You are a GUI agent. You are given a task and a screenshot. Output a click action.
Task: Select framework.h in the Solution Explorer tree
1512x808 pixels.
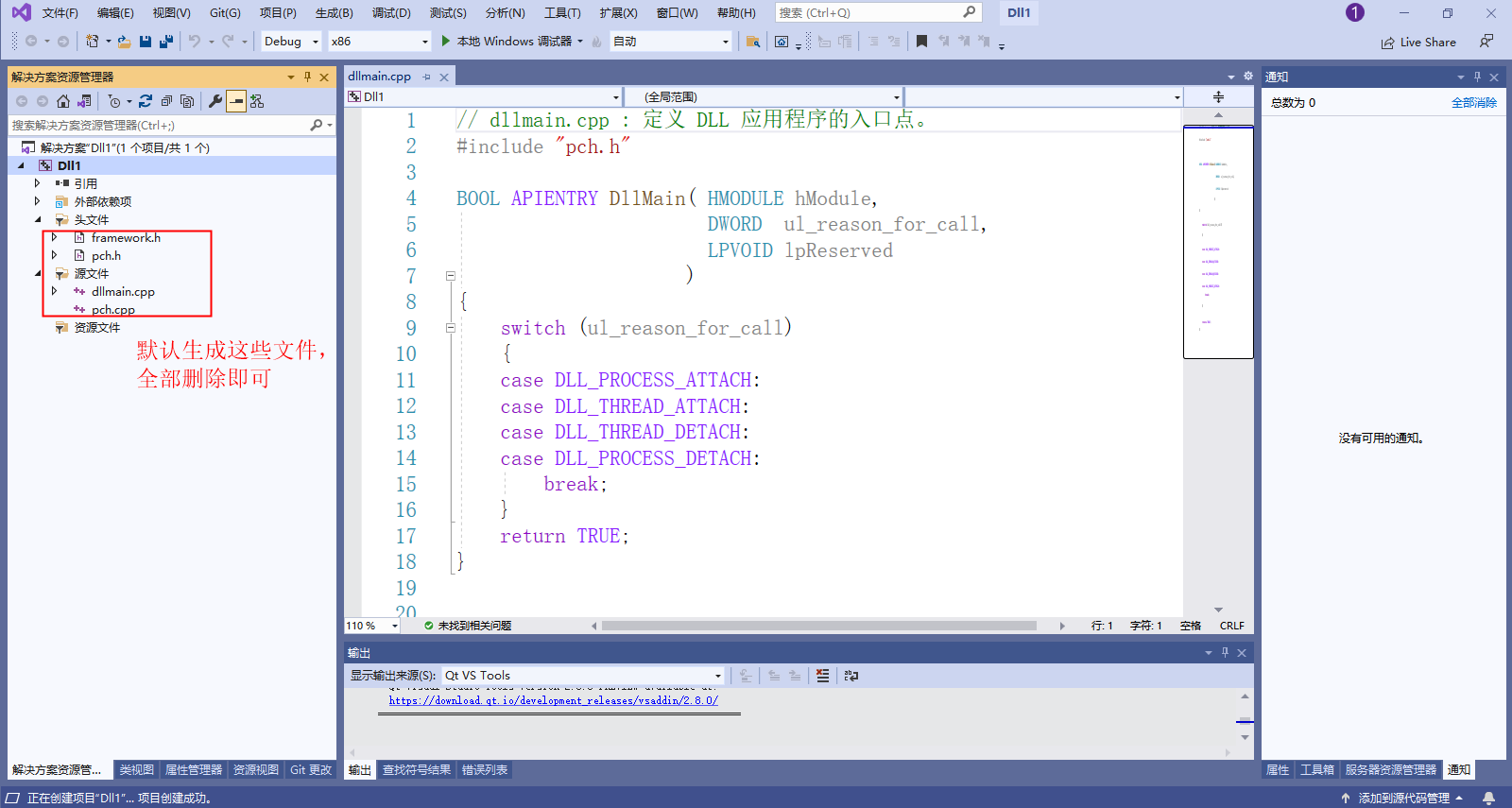[126, 238]
